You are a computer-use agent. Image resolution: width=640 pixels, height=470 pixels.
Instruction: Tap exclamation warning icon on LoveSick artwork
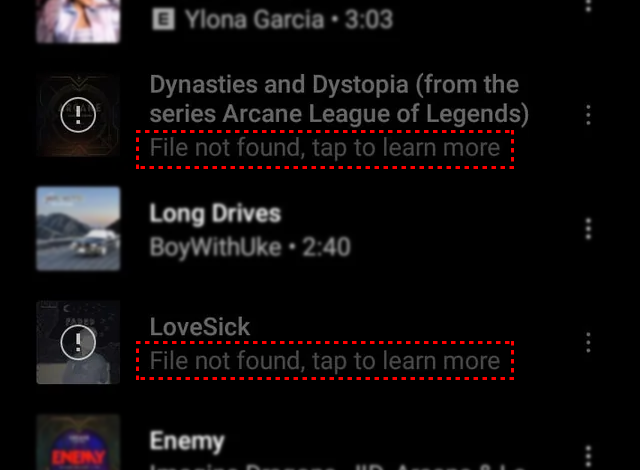[78, 342]
